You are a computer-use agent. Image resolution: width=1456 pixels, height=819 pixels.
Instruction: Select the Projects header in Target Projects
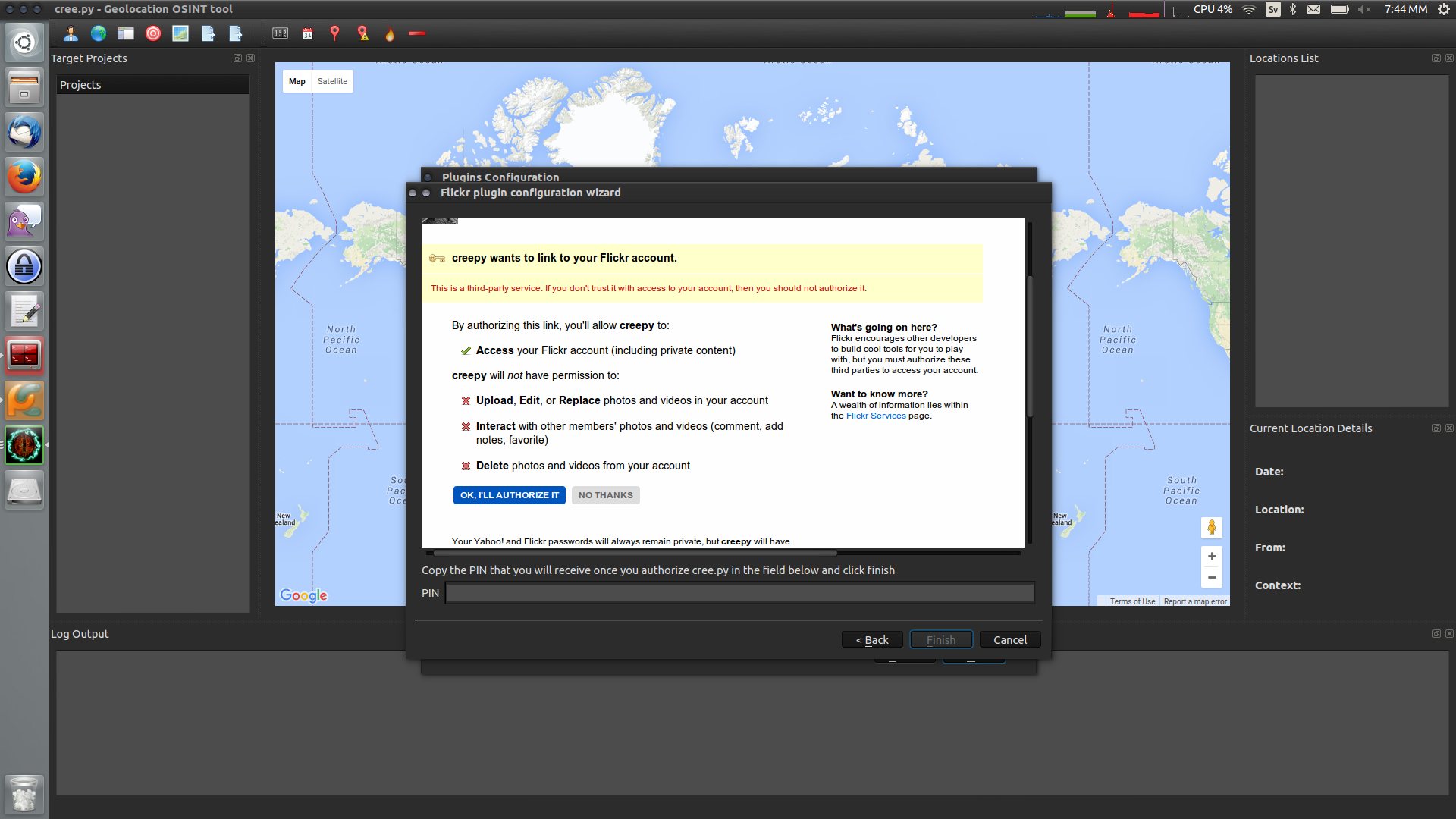coord(152,85)
